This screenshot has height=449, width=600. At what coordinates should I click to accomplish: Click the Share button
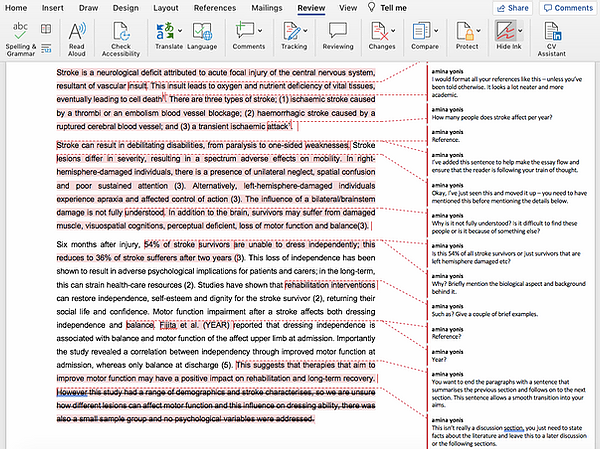coord(513,8)
